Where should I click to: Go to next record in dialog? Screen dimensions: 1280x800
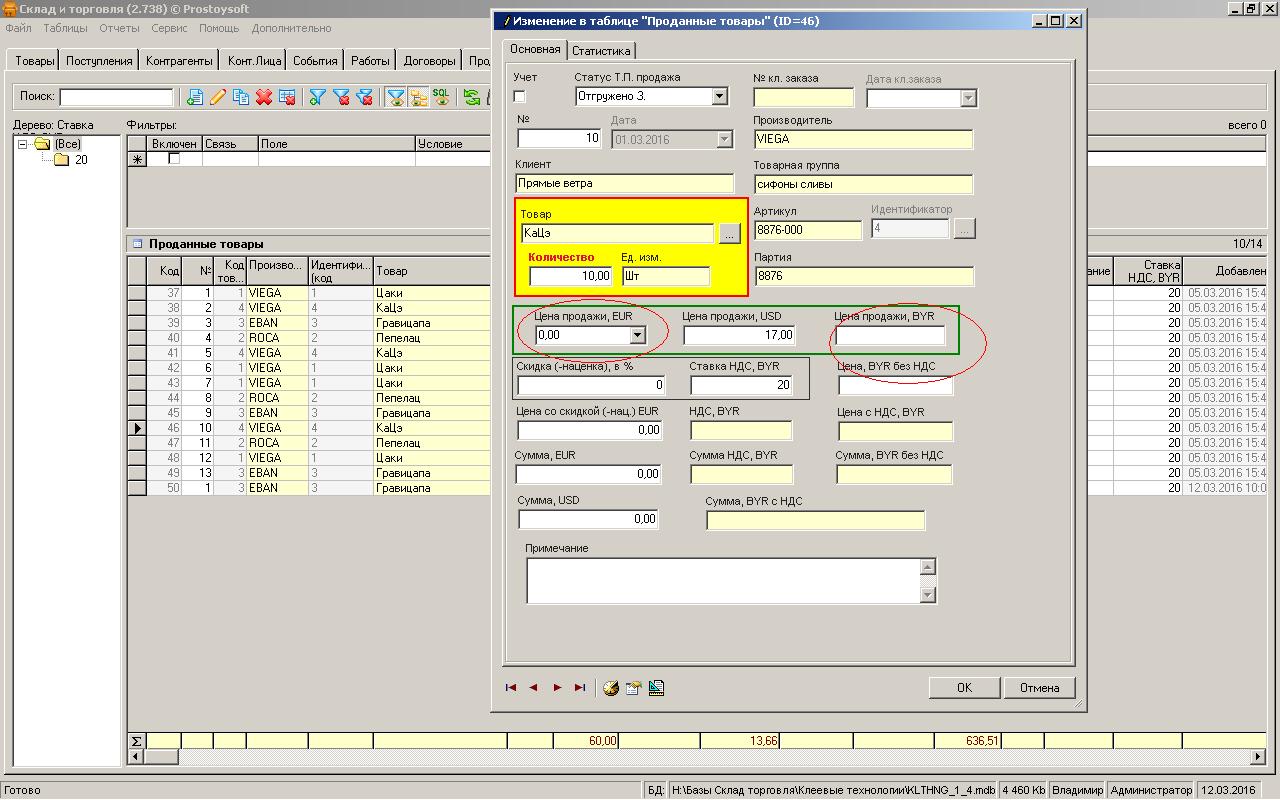pyautogui.click(x=557, y=688)
